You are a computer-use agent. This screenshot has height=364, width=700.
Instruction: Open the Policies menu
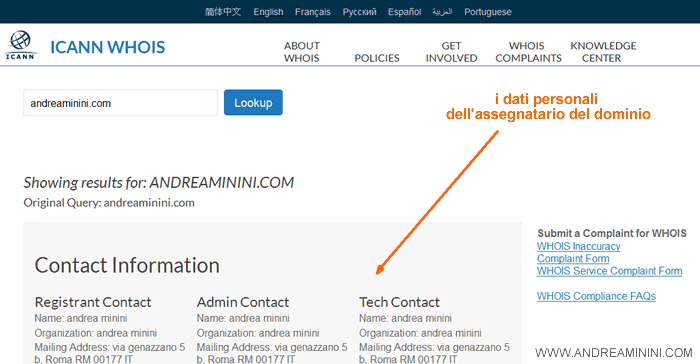[x=377, y=58]
